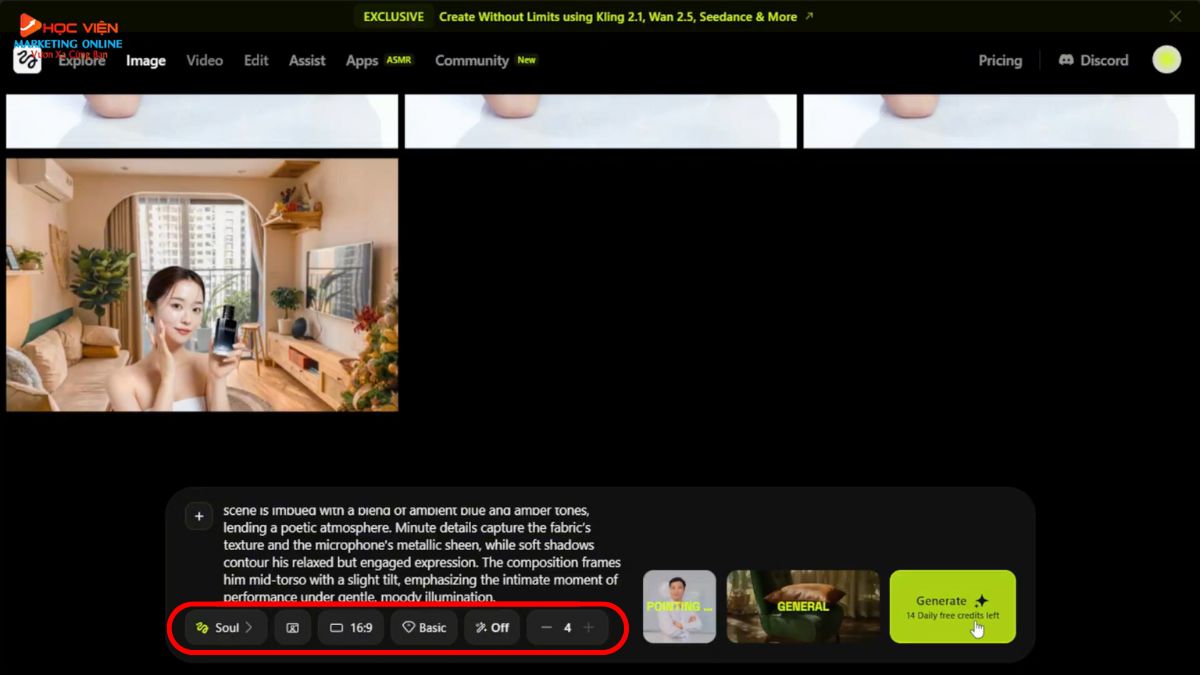The height and width of the screenshot is (675, 1200).
Task: Select the POINTING preset thumbnail
Action: tap(679, 606)
